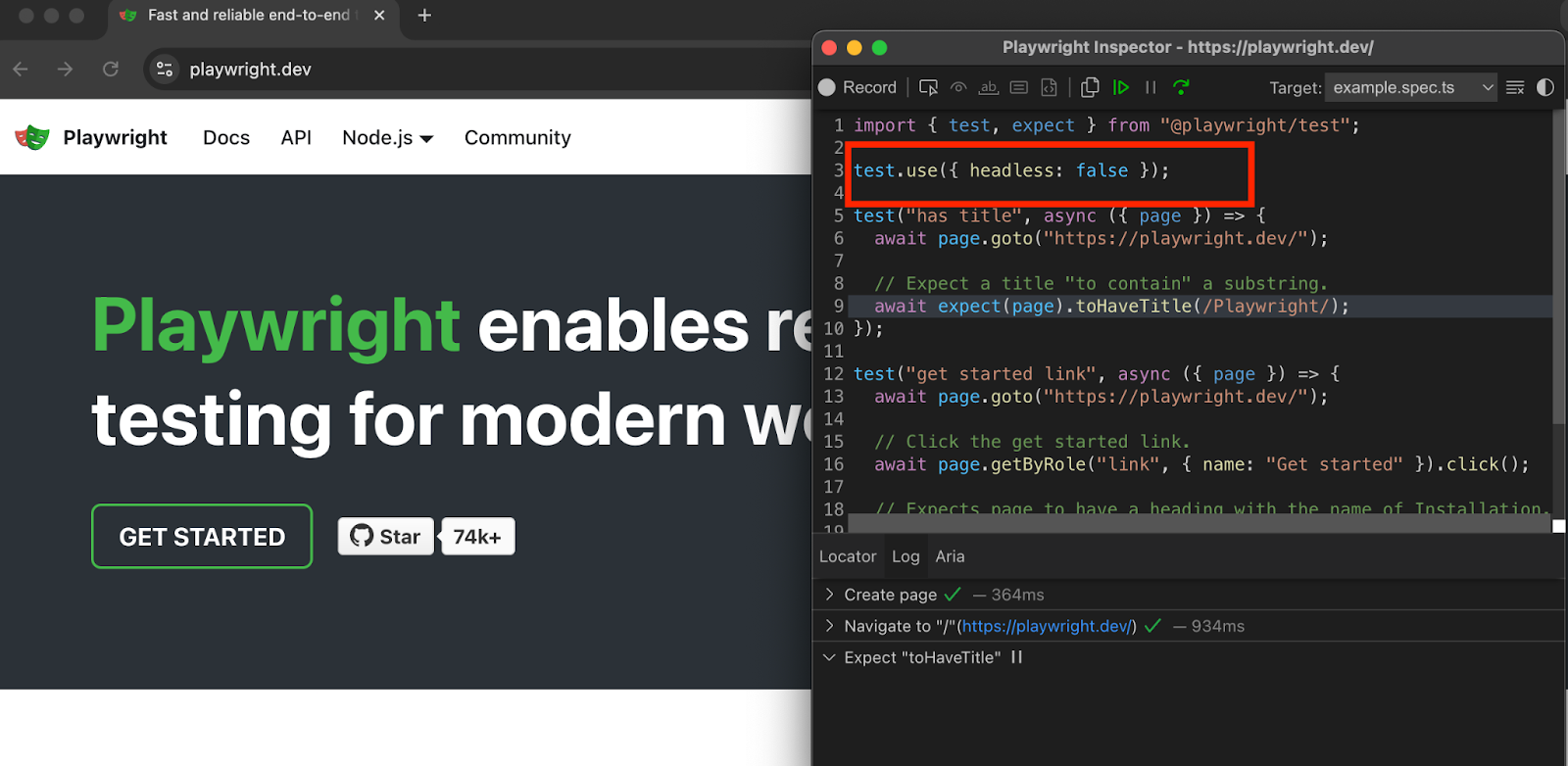
Task: Open the Docs menu item
Action: click(226, 137)
